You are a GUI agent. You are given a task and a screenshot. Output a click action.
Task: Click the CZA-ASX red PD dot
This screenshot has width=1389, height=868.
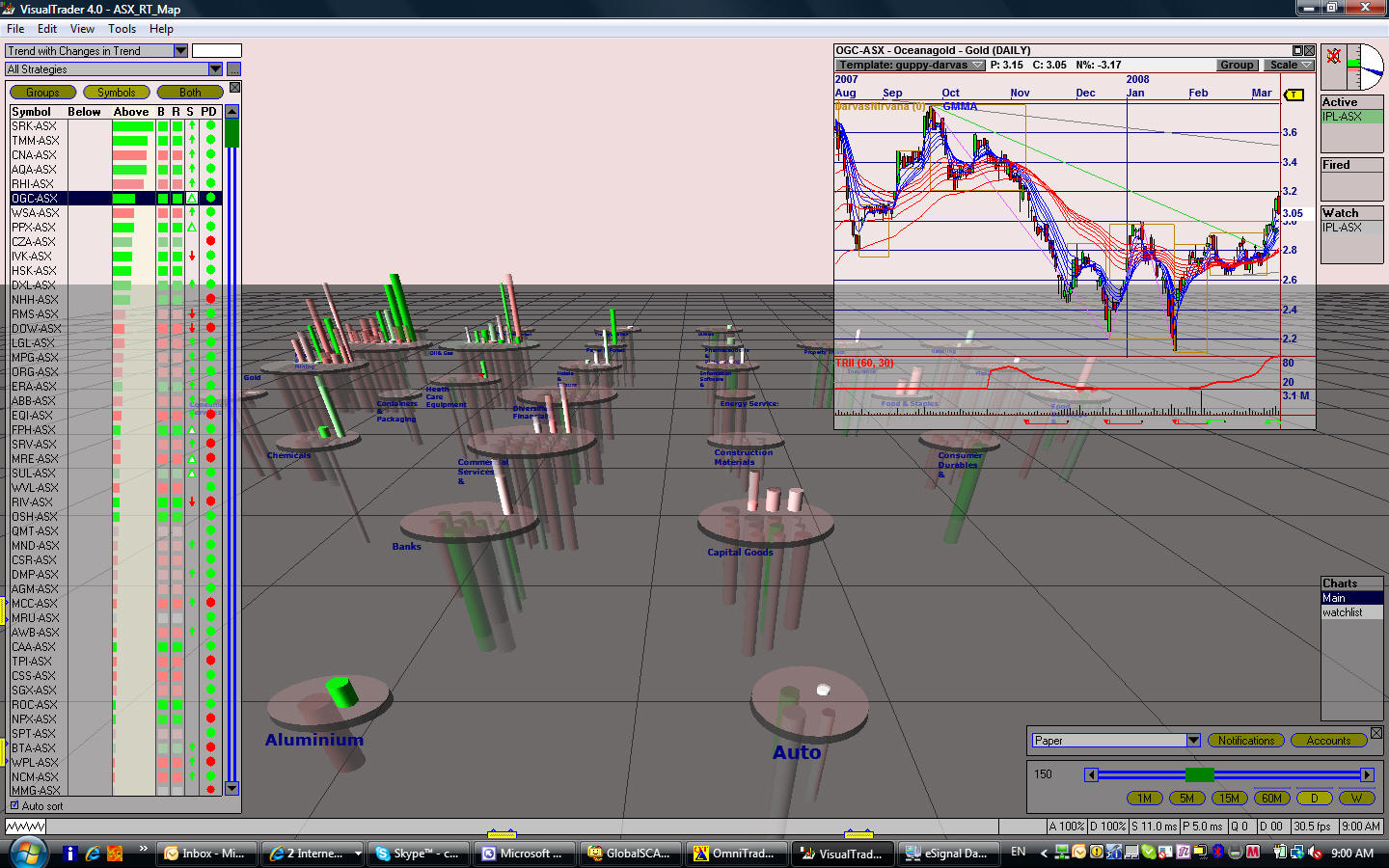210,241
